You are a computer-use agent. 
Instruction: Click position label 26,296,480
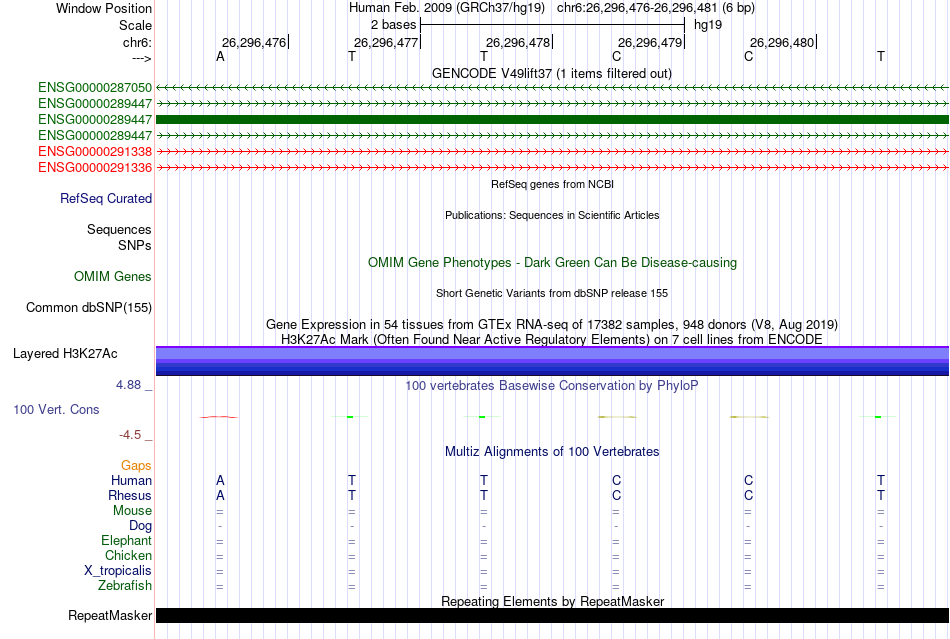pyautogui.click(x=782, y=42)
